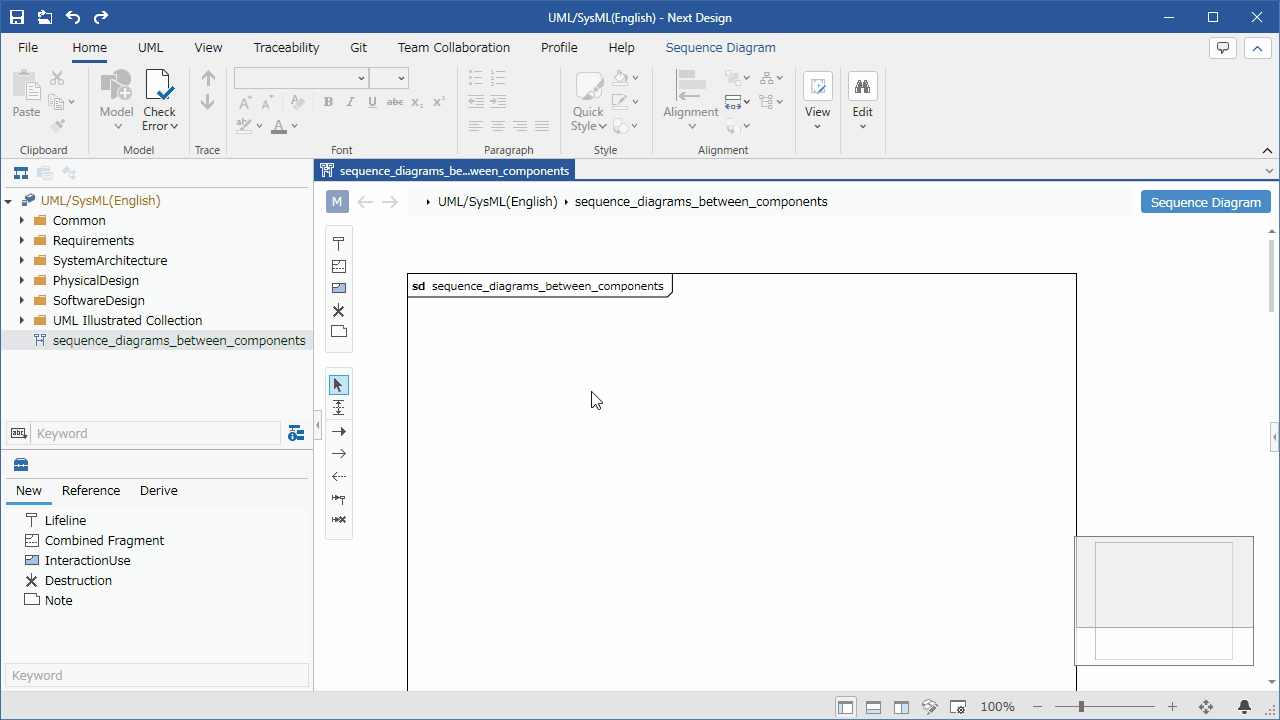This screenshot has height=720, width=1280.
Task: Switch to the Reference tab
Action: coord(91,490)
